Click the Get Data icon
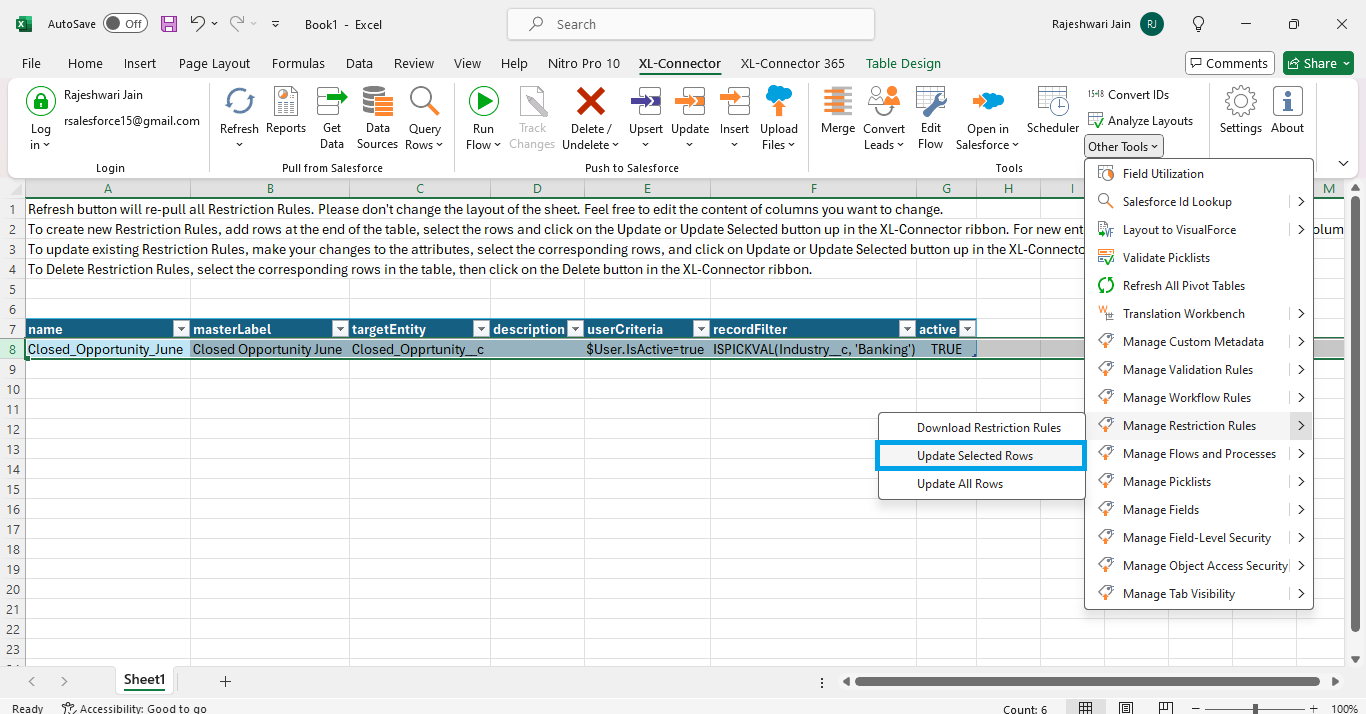This screenshot has width=1366, height=714. 332,101
